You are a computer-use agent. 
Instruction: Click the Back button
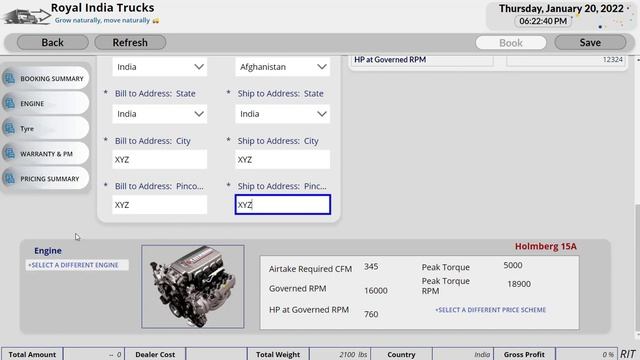53,42
